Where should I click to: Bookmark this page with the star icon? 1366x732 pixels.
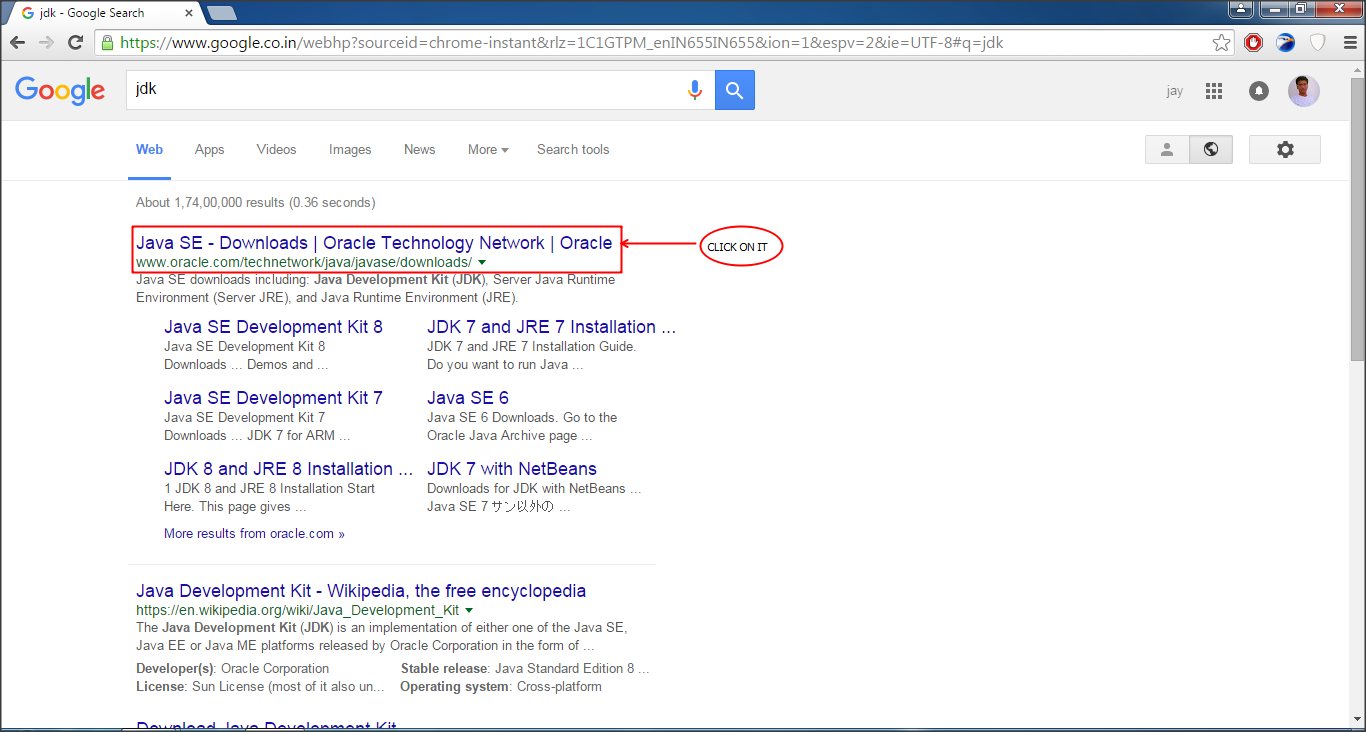1221,43
